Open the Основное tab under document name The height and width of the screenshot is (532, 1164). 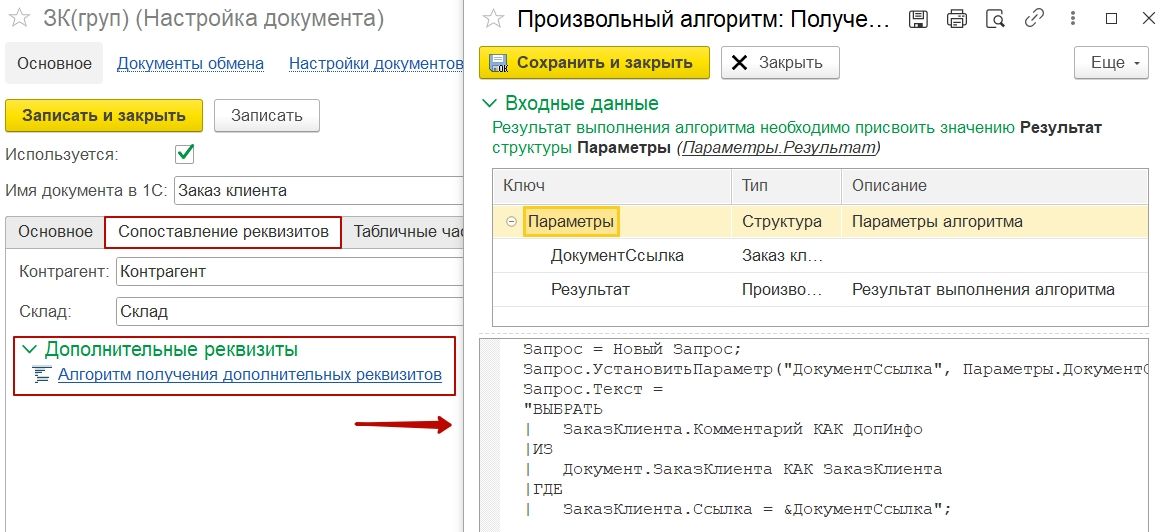coord(56,231)
